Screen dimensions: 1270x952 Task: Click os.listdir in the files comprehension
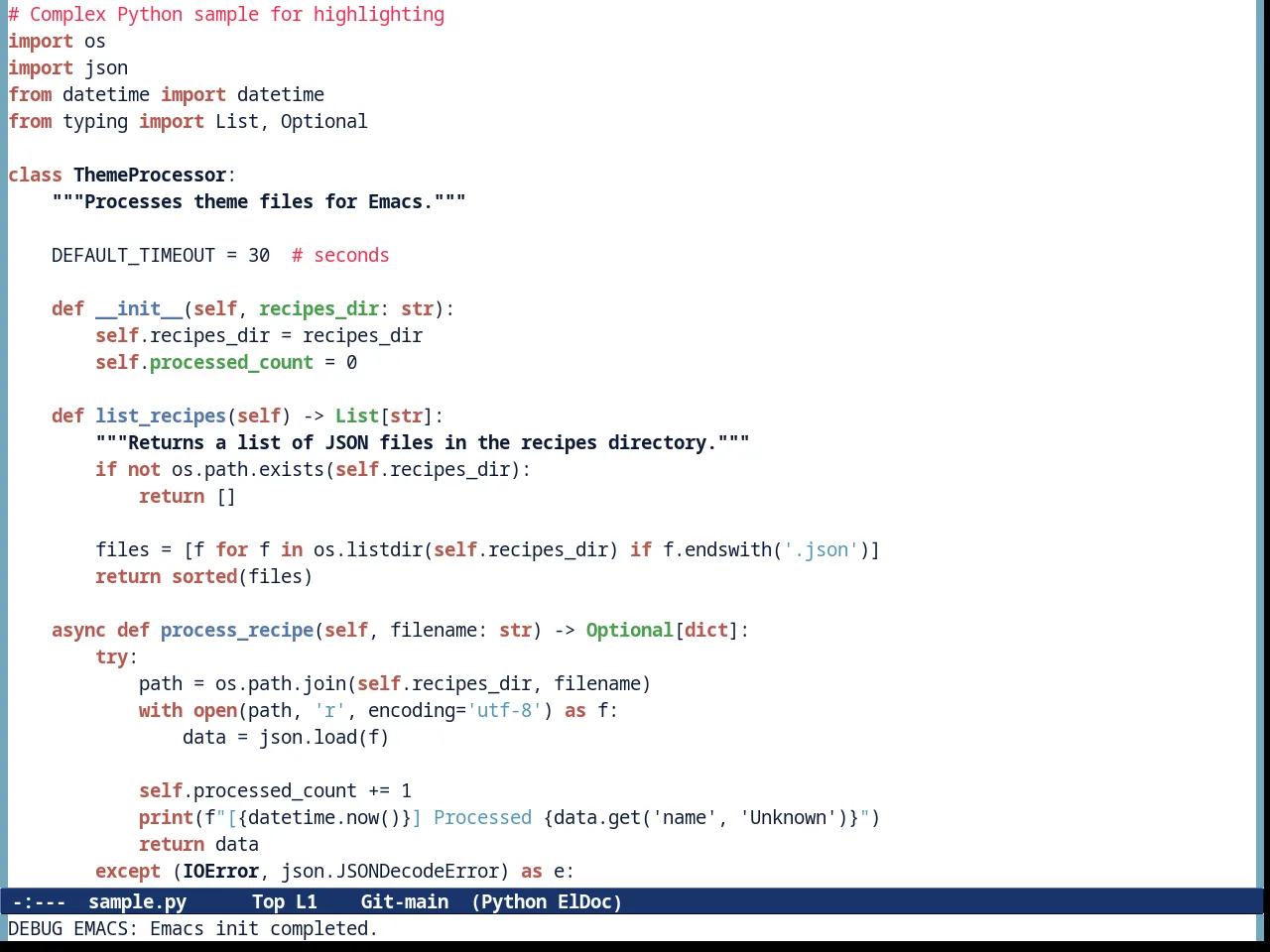pos(368,550)
